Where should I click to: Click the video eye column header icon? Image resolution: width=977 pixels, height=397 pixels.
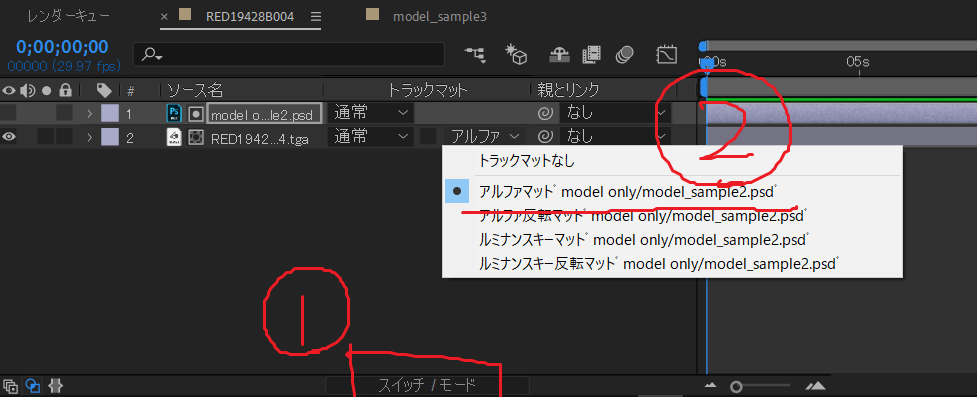pos(9,91)
